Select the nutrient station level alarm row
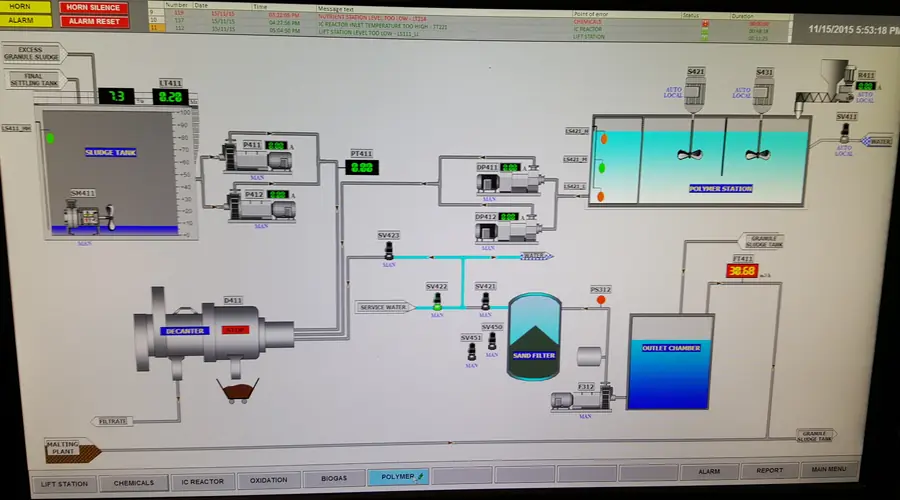The width and height of the screenshot is (900, 500). (x=468, y=18)
